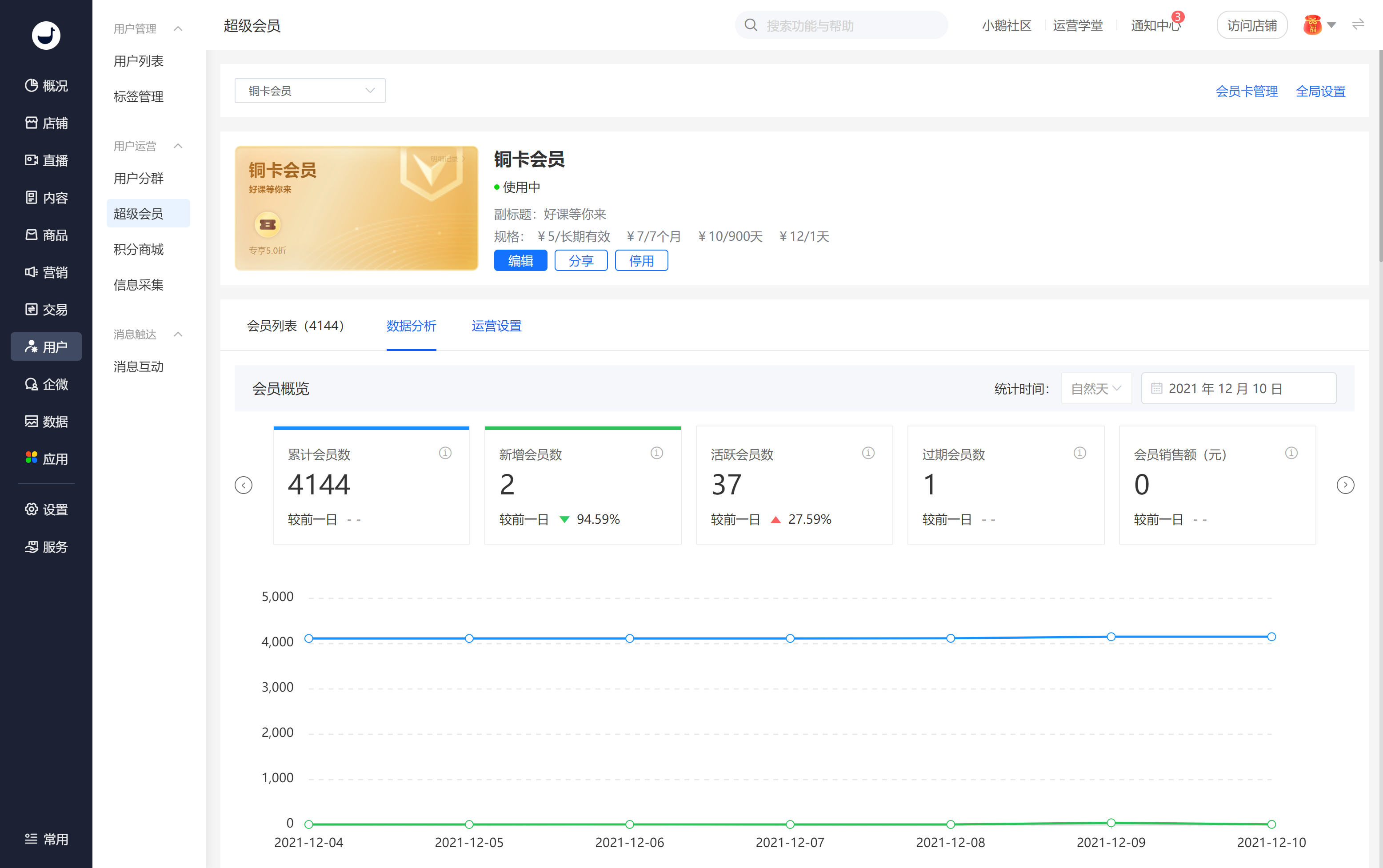Collapse the 用户管理 menu group

click(x=178, y=29)
